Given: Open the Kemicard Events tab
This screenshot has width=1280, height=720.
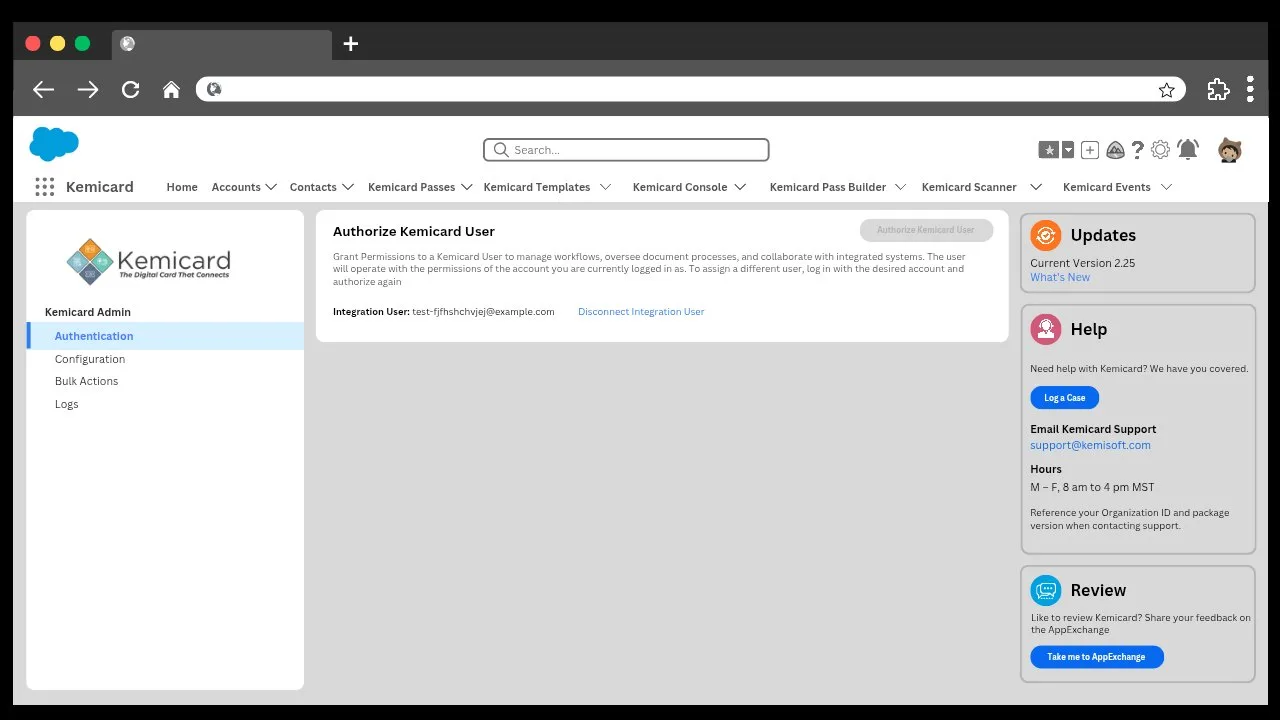Looking at the screenshot, I should (1107, 187).
